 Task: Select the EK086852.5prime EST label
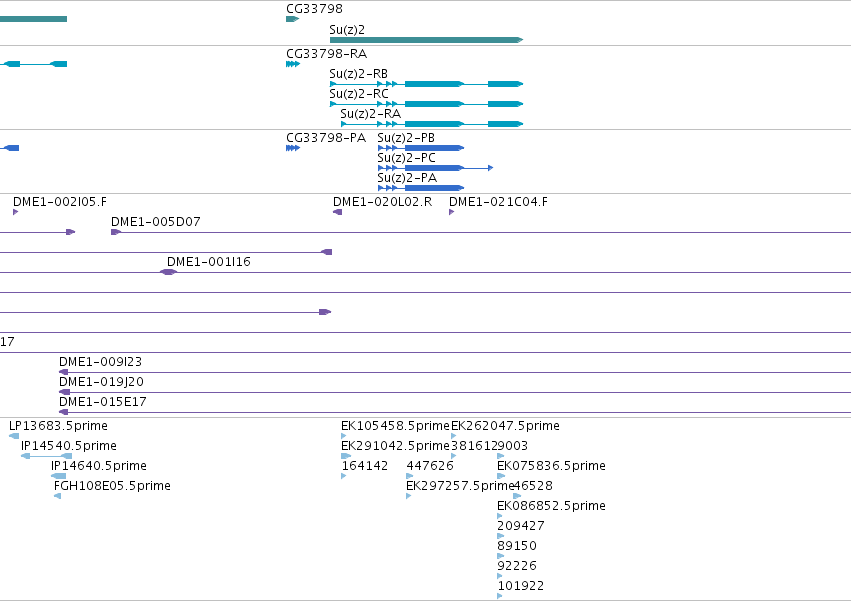tap(551, 506)
